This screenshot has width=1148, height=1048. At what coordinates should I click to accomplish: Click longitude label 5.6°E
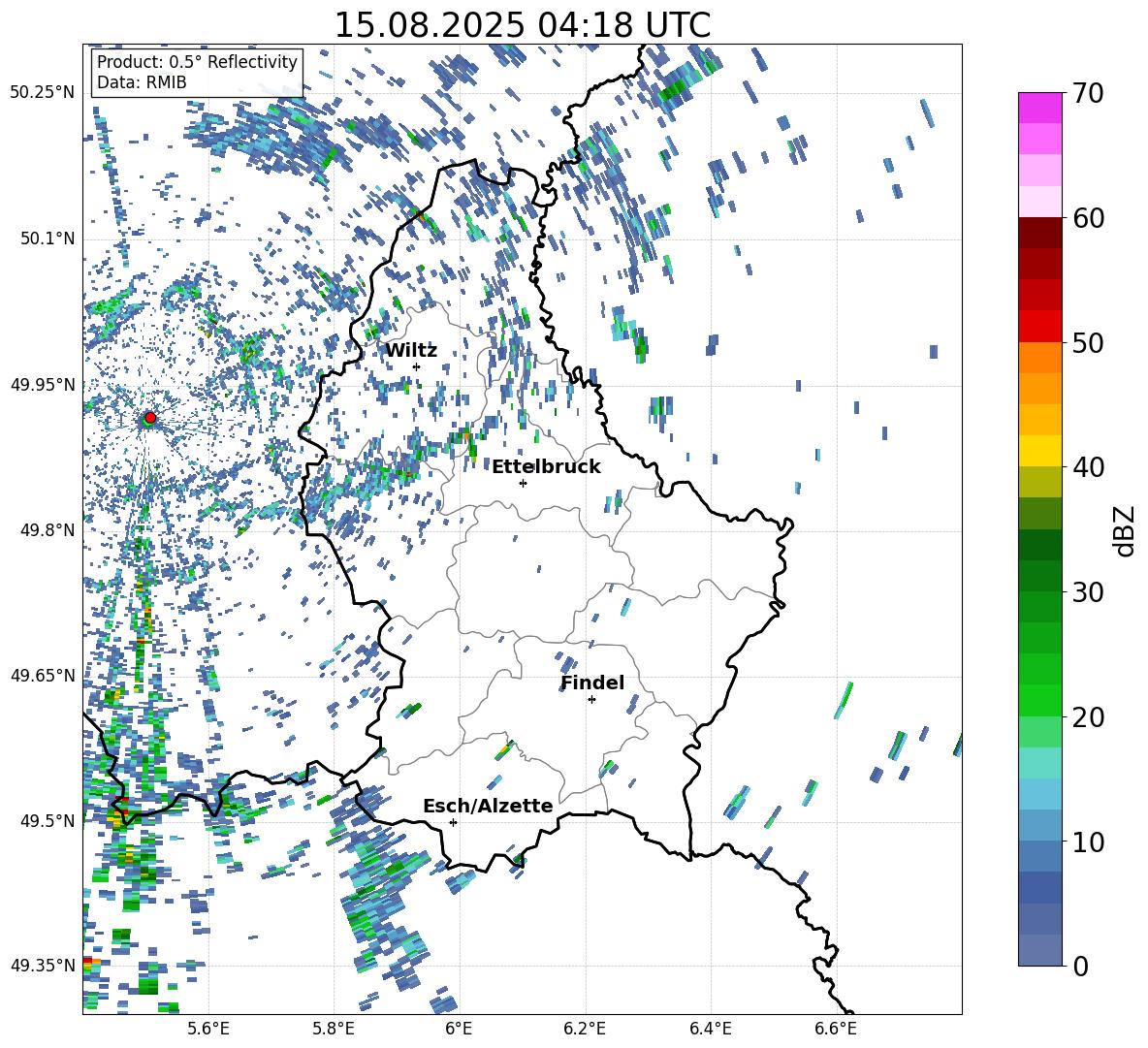pyautogui.click(x=208, y=1030)
